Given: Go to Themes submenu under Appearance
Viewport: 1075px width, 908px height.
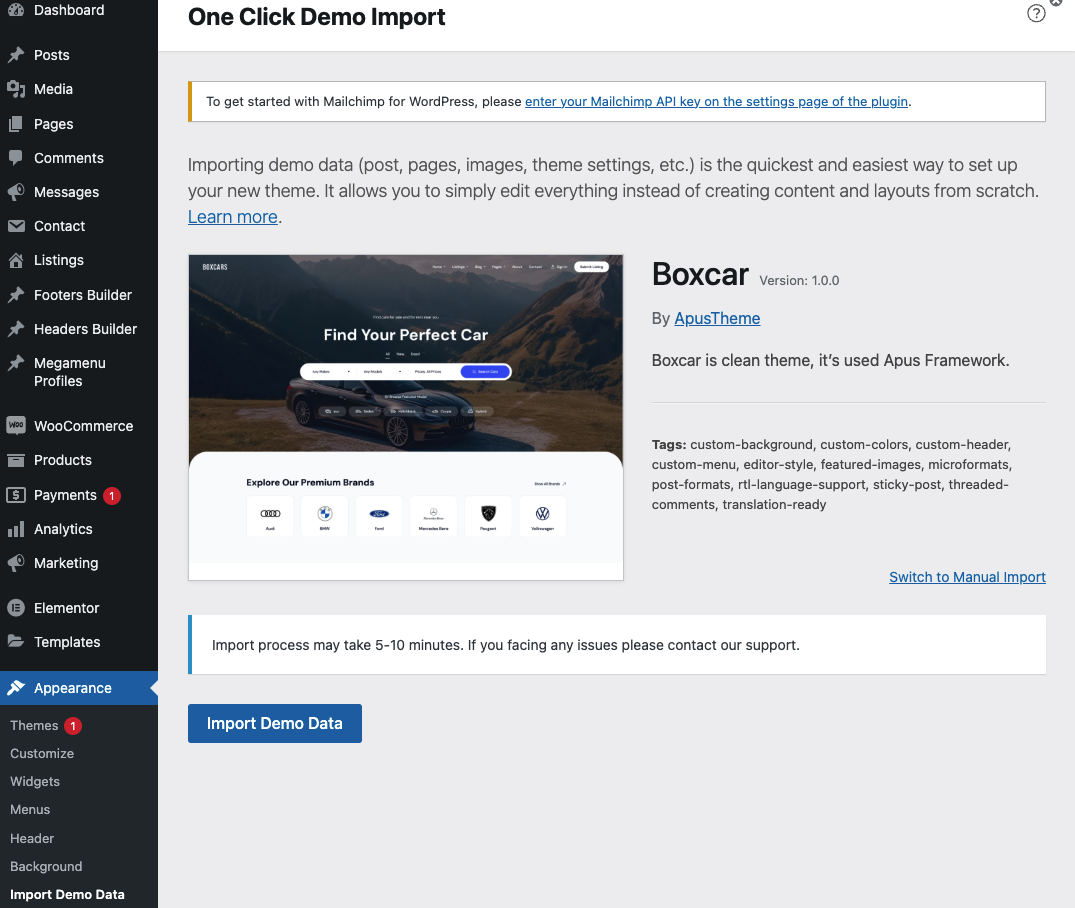Looking at the screenshot, I should [x=34, y=725].
